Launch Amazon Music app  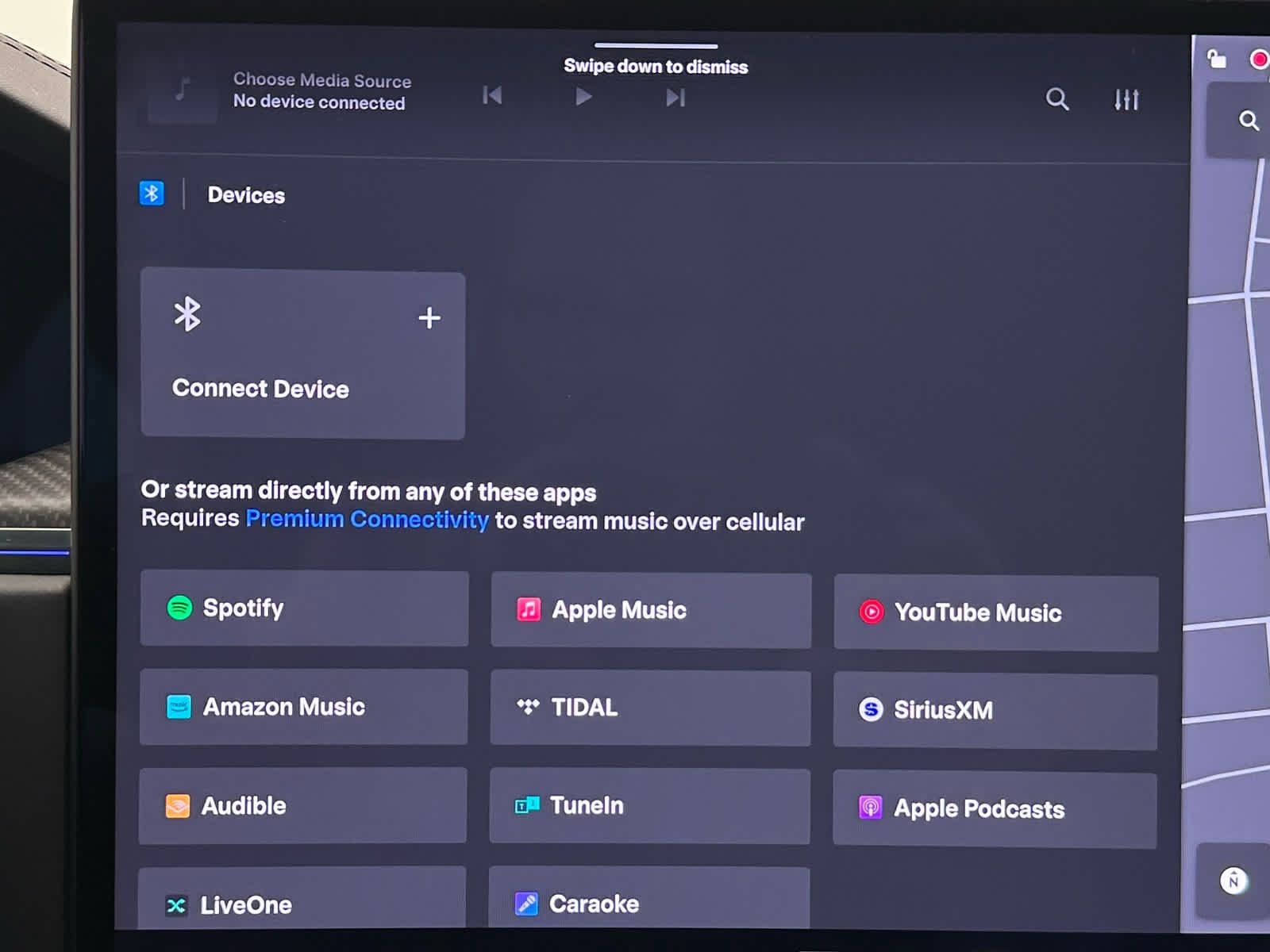coord(303,707)
